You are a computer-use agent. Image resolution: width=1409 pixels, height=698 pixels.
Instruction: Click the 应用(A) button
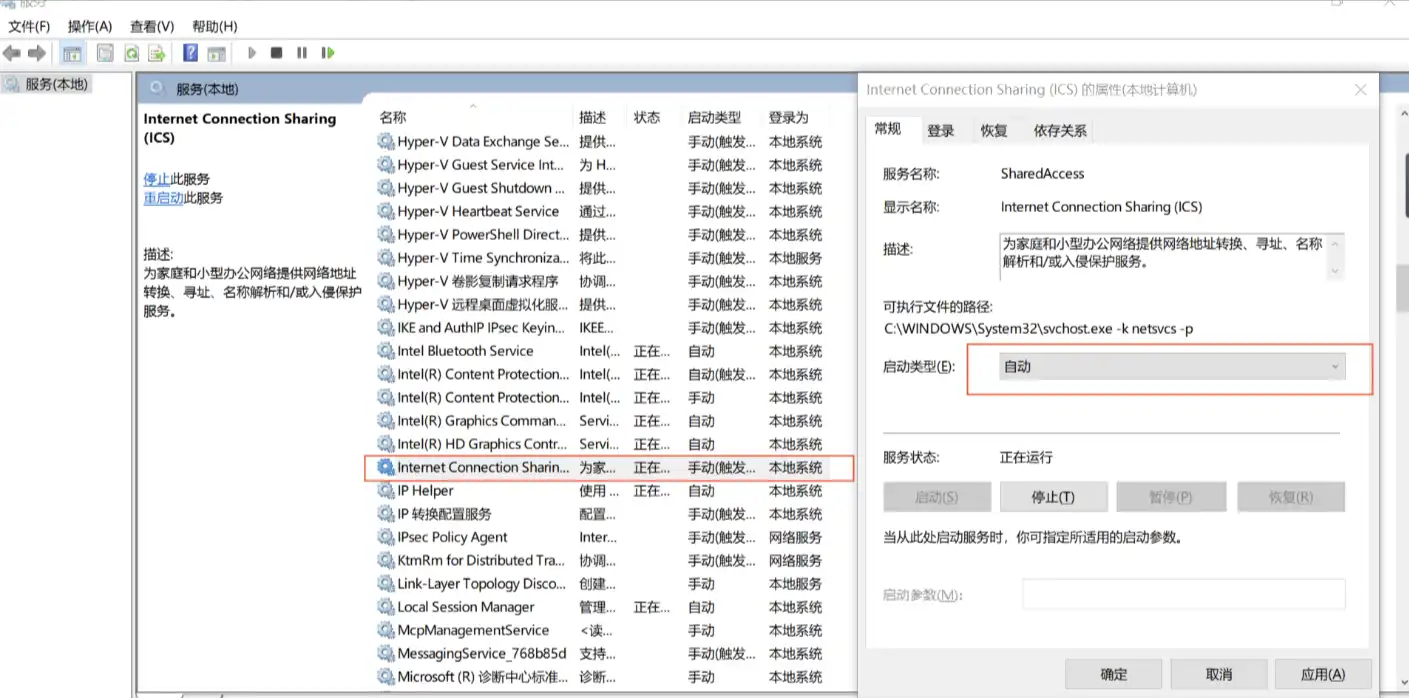[1323, 674]
